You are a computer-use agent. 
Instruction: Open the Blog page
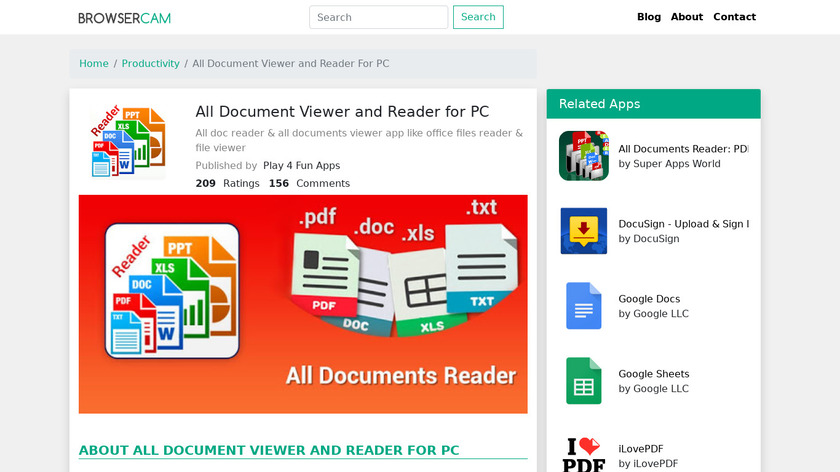tap(649, 17)
